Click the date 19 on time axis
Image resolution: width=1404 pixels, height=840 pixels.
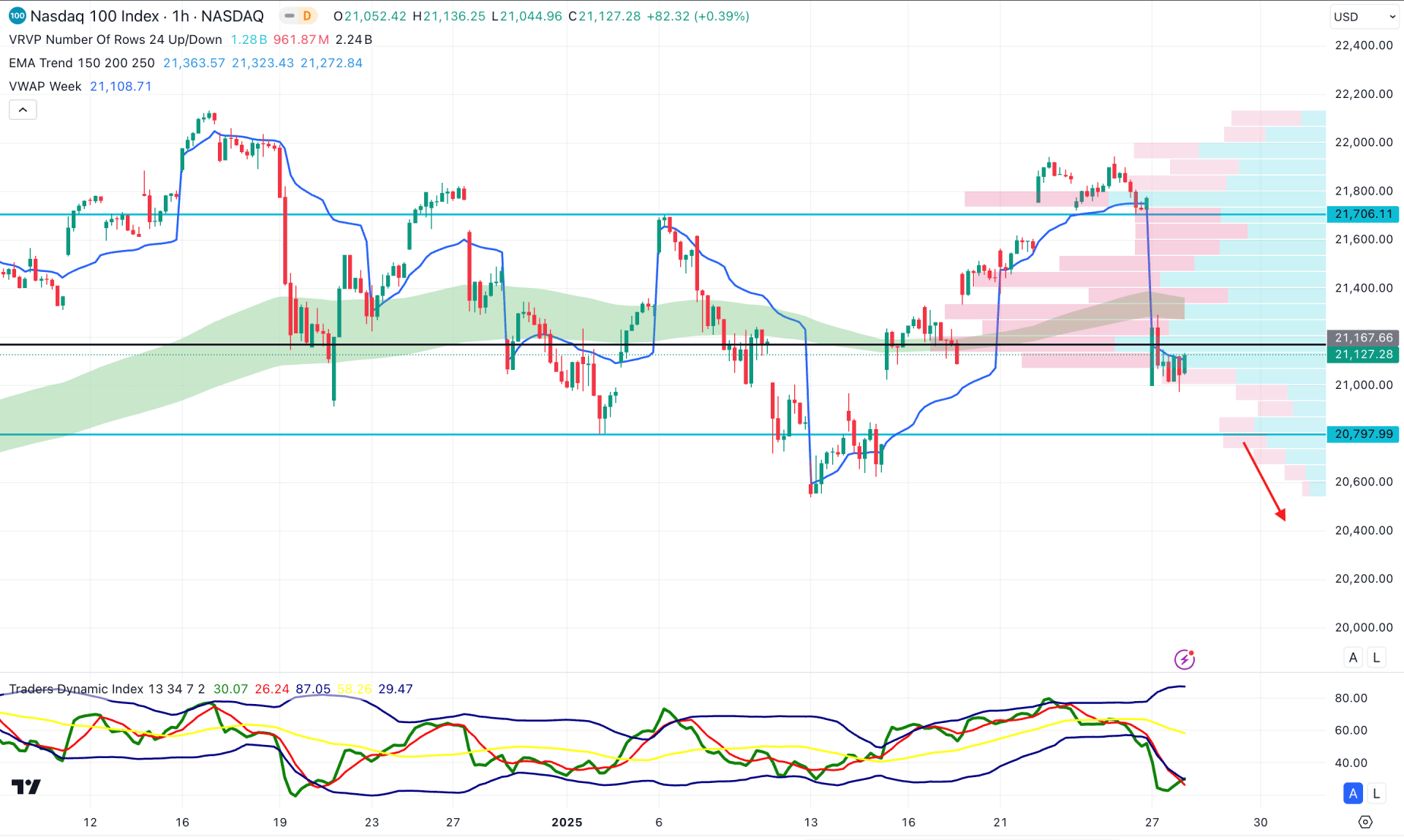tap(280, 822)
